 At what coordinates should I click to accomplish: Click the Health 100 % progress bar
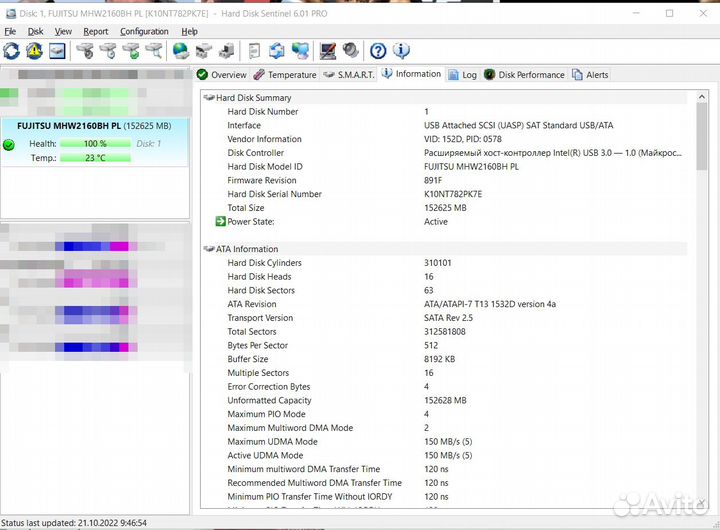pyautogui.click(x=95, y=144)
